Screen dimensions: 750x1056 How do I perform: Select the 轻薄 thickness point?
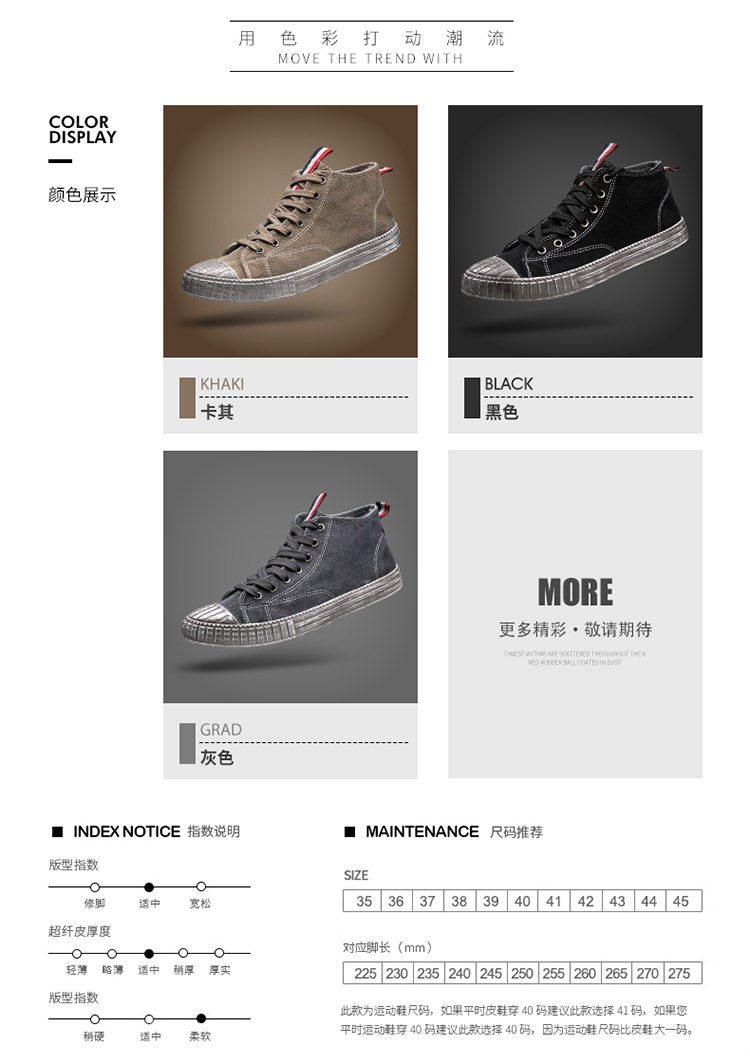click(77, 954)
